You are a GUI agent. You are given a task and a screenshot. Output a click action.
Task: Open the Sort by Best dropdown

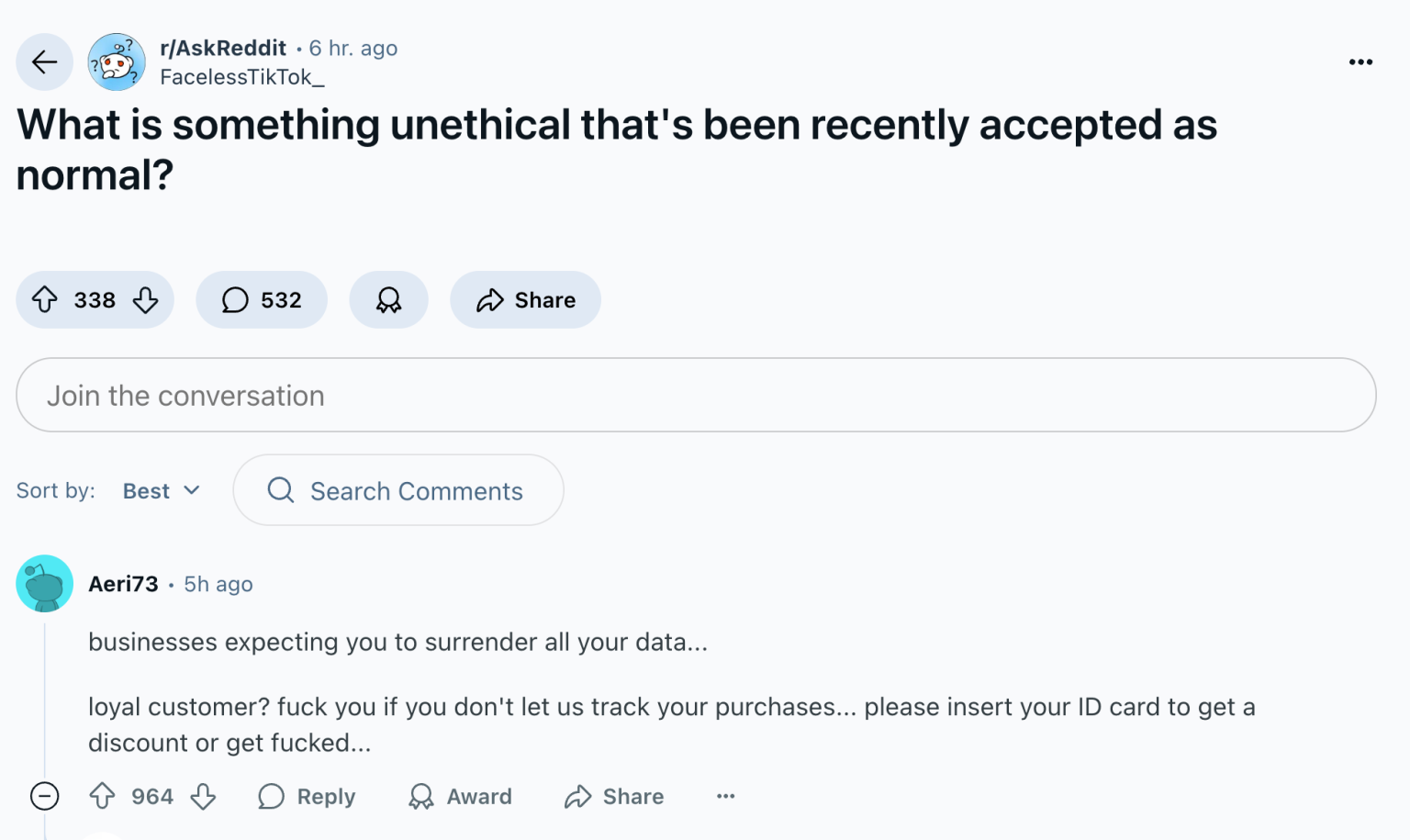pos(162,490)
